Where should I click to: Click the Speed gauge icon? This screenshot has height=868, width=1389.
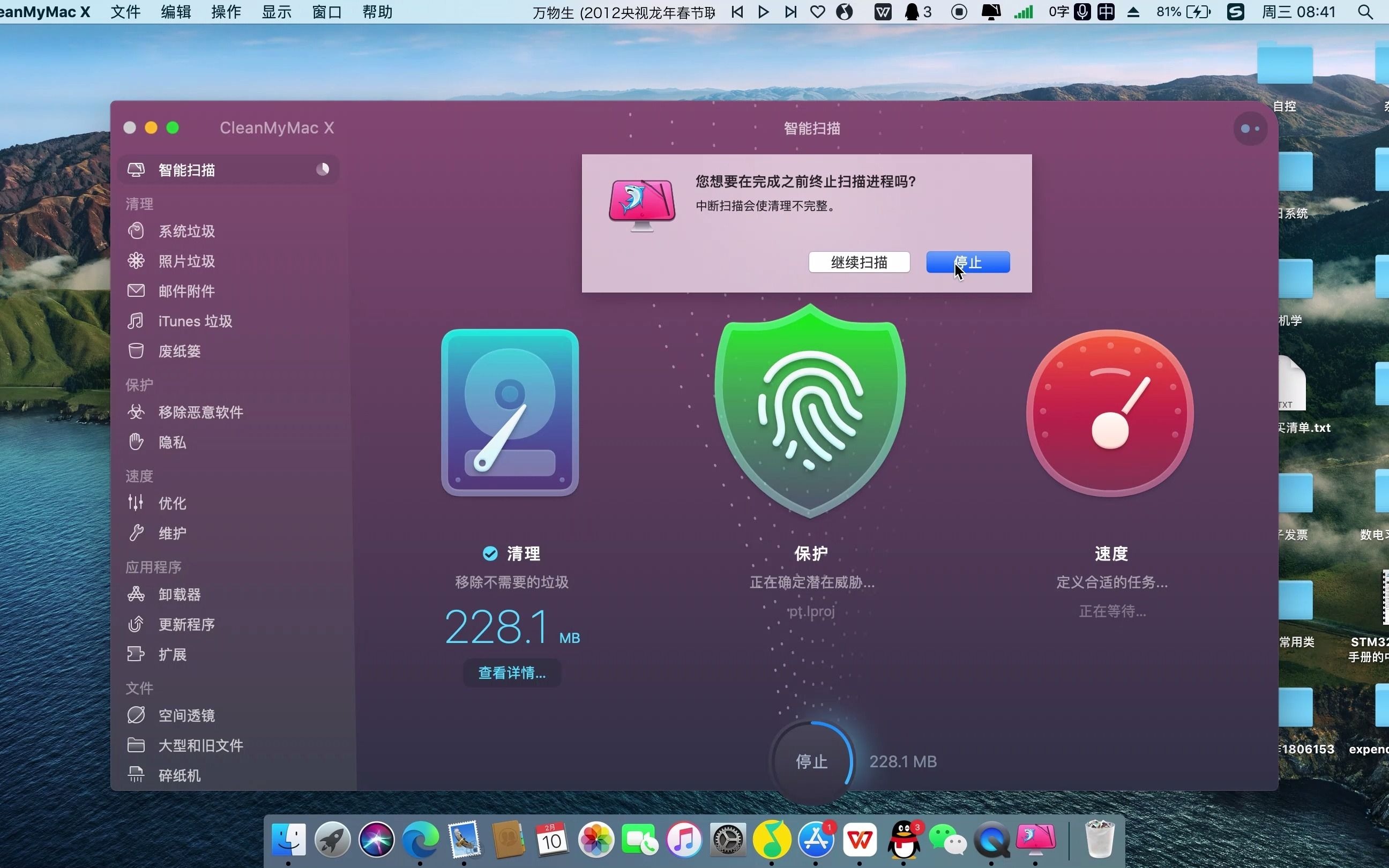point(1110,413)
